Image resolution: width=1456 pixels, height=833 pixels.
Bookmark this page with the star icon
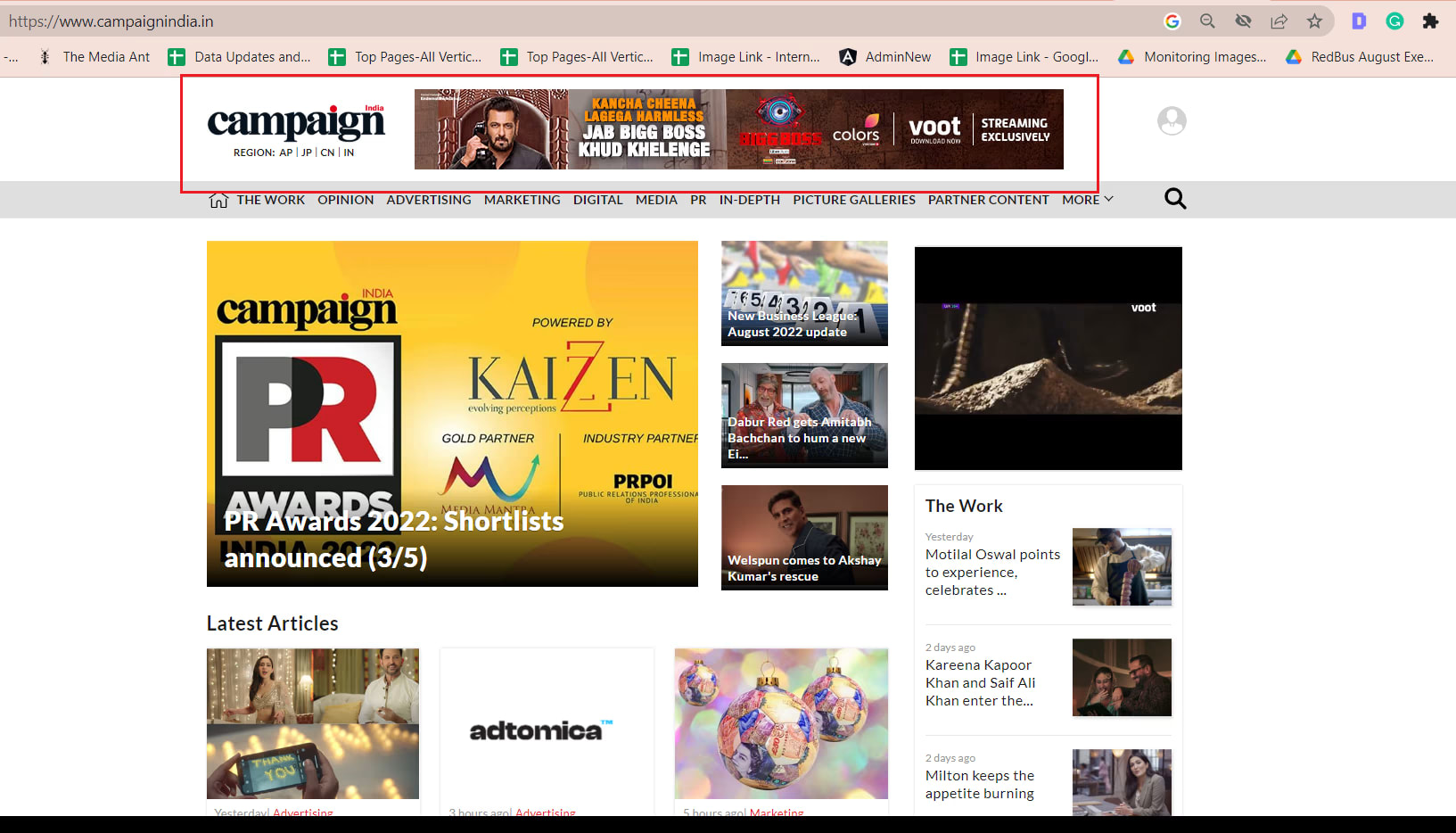(1314, 21)
